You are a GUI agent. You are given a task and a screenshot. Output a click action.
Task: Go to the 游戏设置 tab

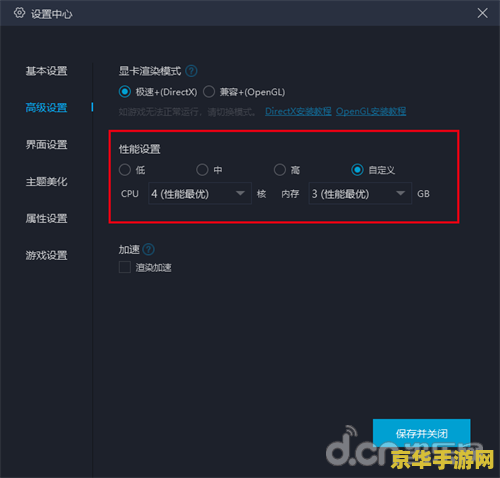coord(47,255)
